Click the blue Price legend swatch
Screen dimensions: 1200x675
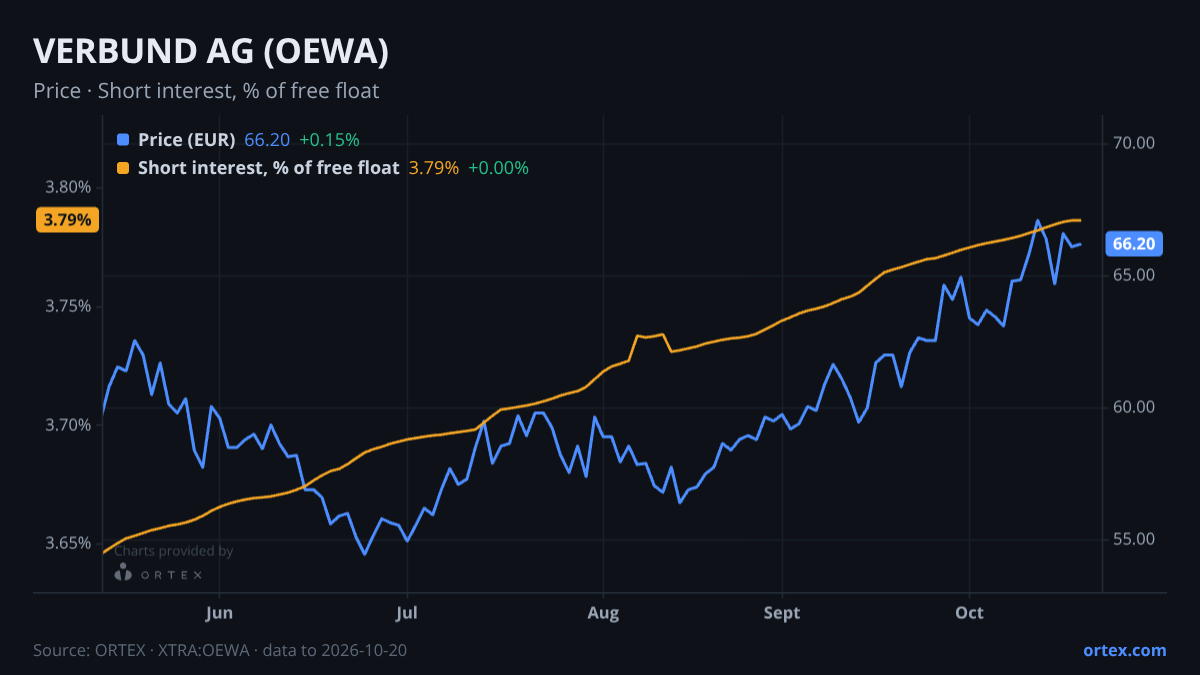coord(123,140)
